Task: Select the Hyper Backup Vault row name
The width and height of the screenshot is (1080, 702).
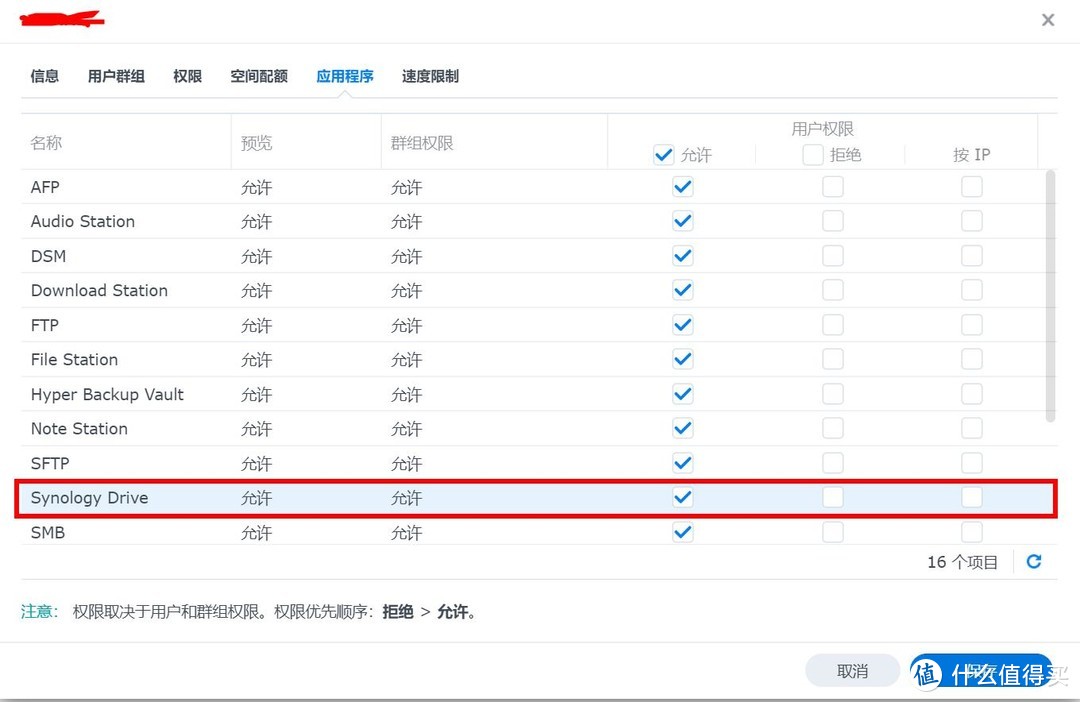Action: (107, 394)
